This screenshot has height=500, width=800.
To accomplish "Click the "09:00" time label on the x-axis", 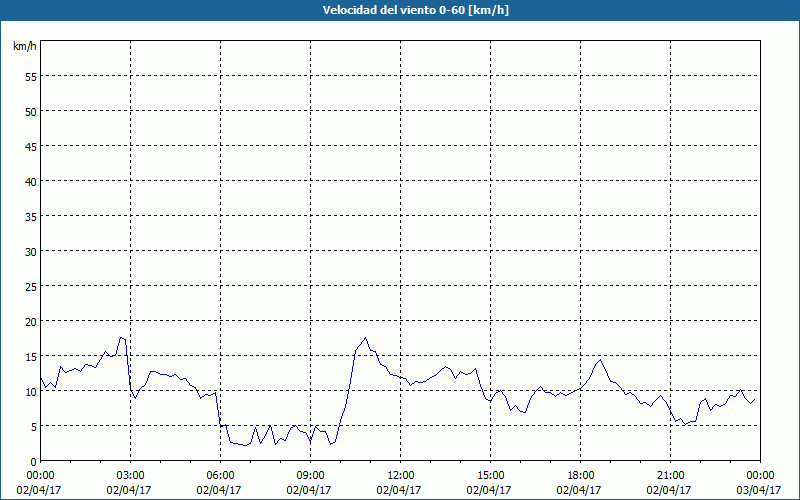I will click(310, 476).
